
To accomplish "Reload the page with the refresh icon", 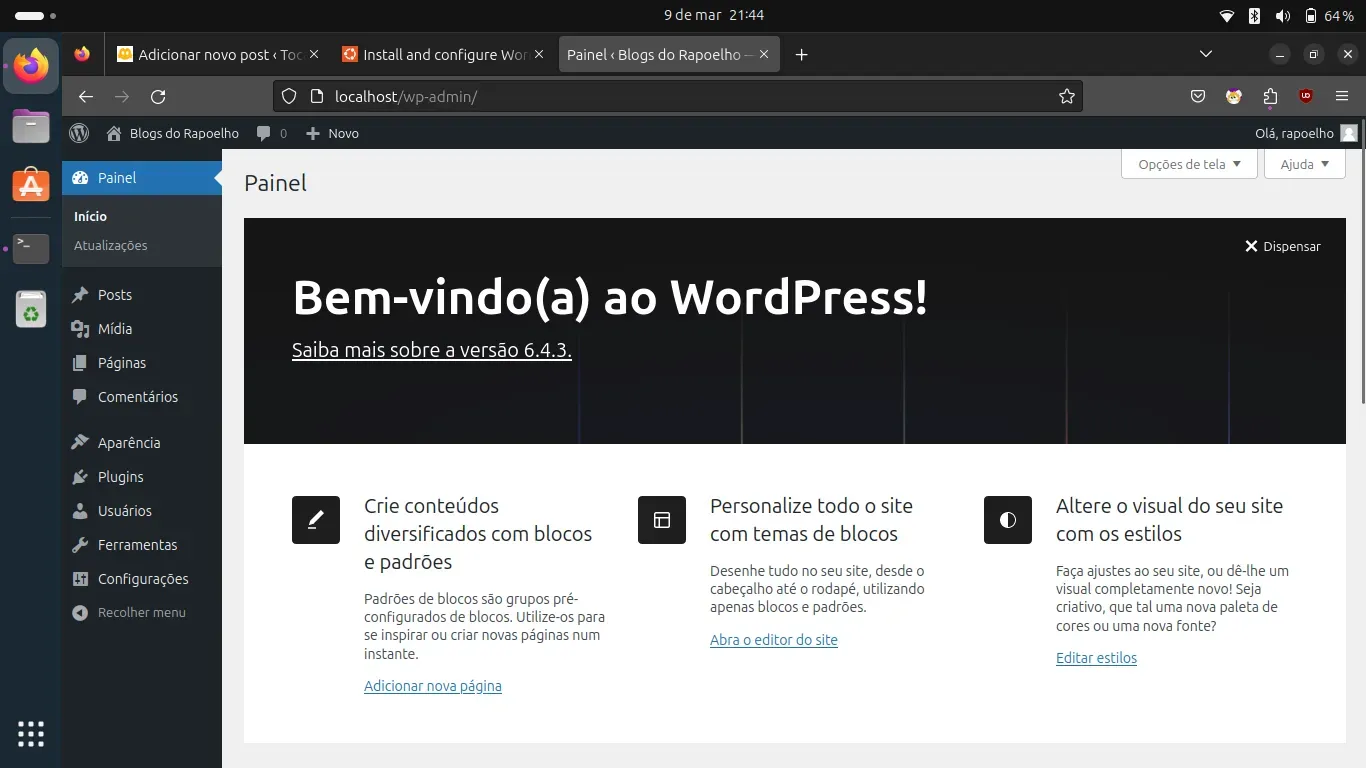I will point(158,97).
